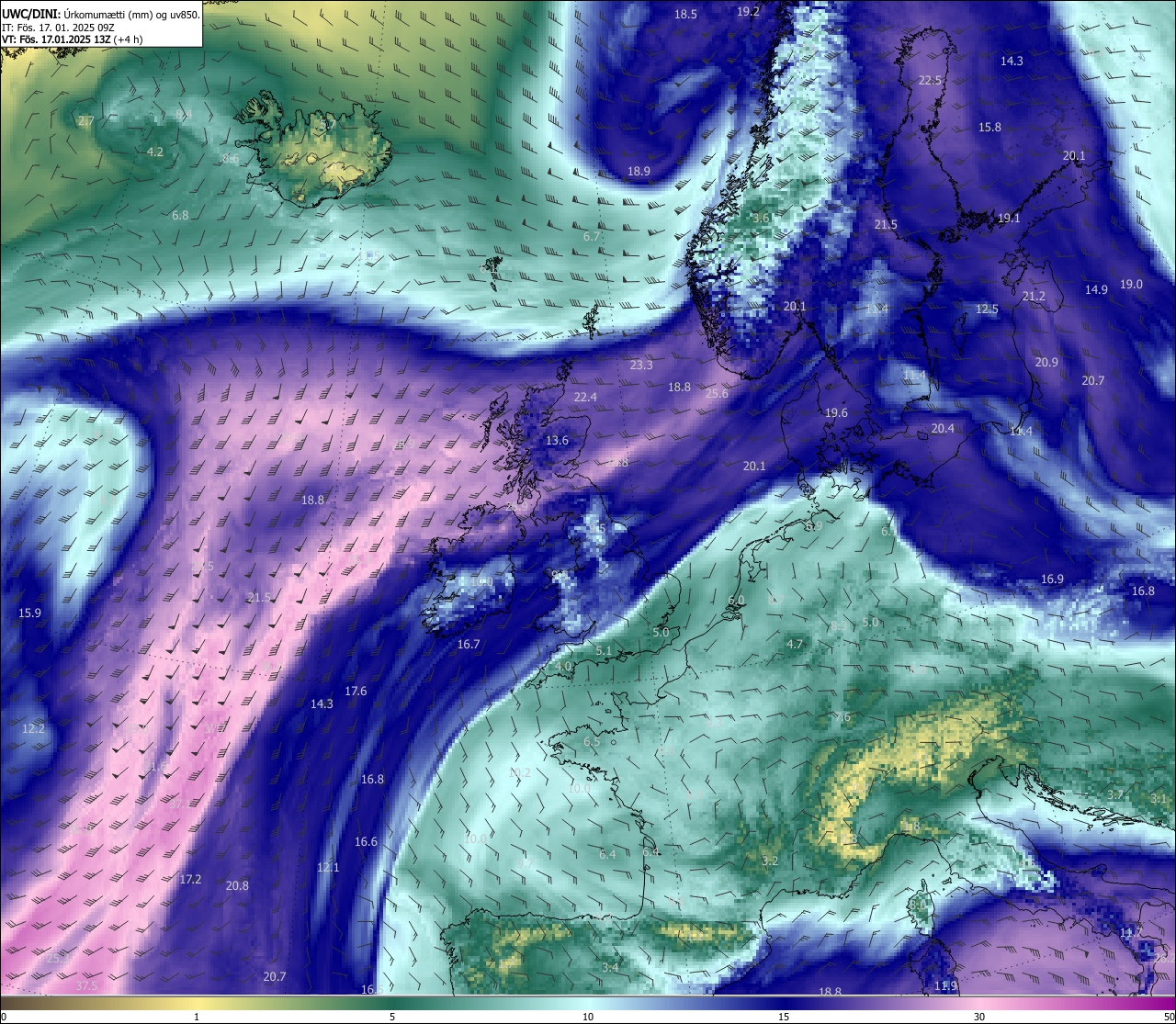Select the IT: Fös. 17. 01. 2025 09Z line
This screenshot has height=1024, width=1176.
(x=59, y=27)
